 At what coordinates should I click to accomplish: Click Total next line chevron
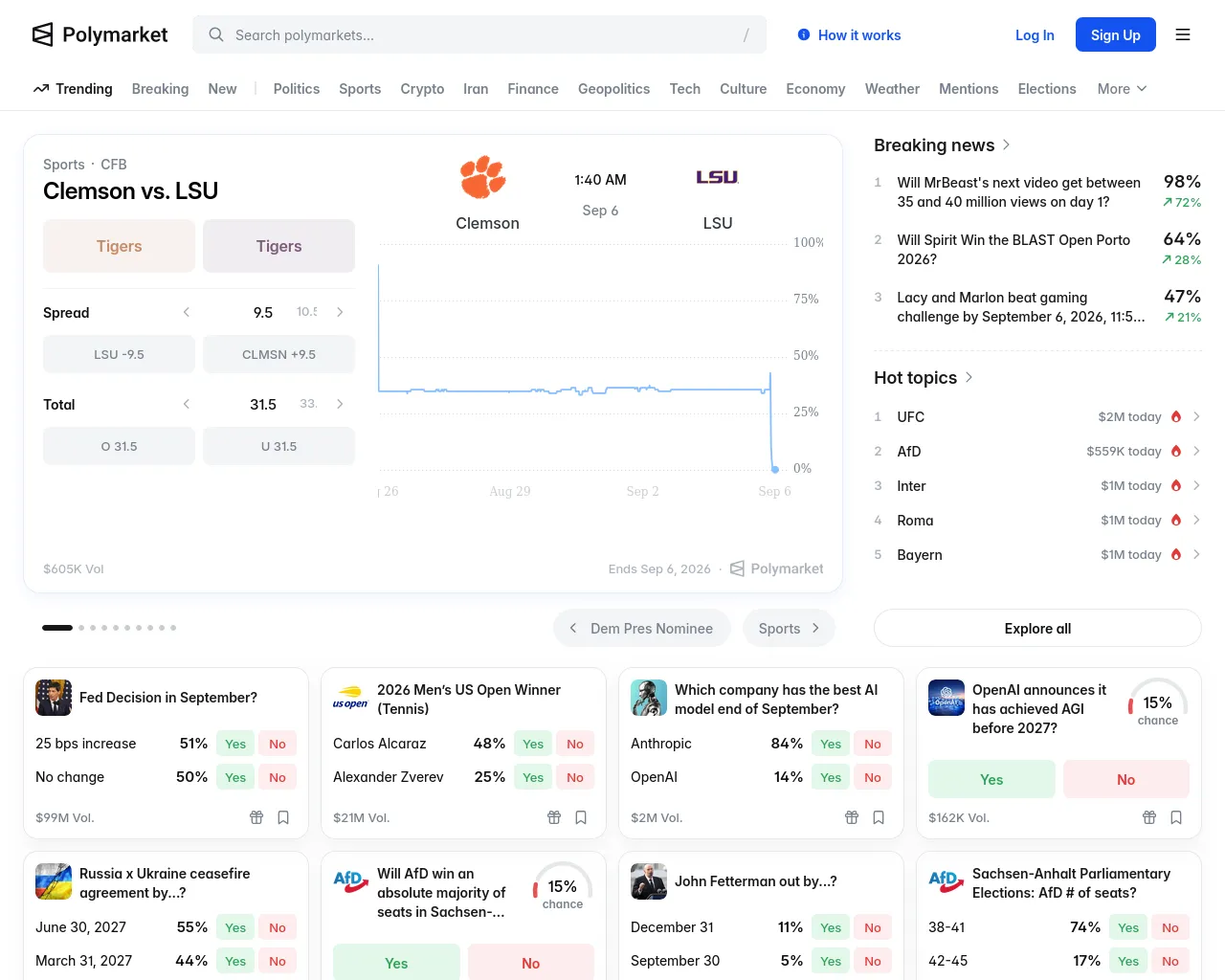340,404
